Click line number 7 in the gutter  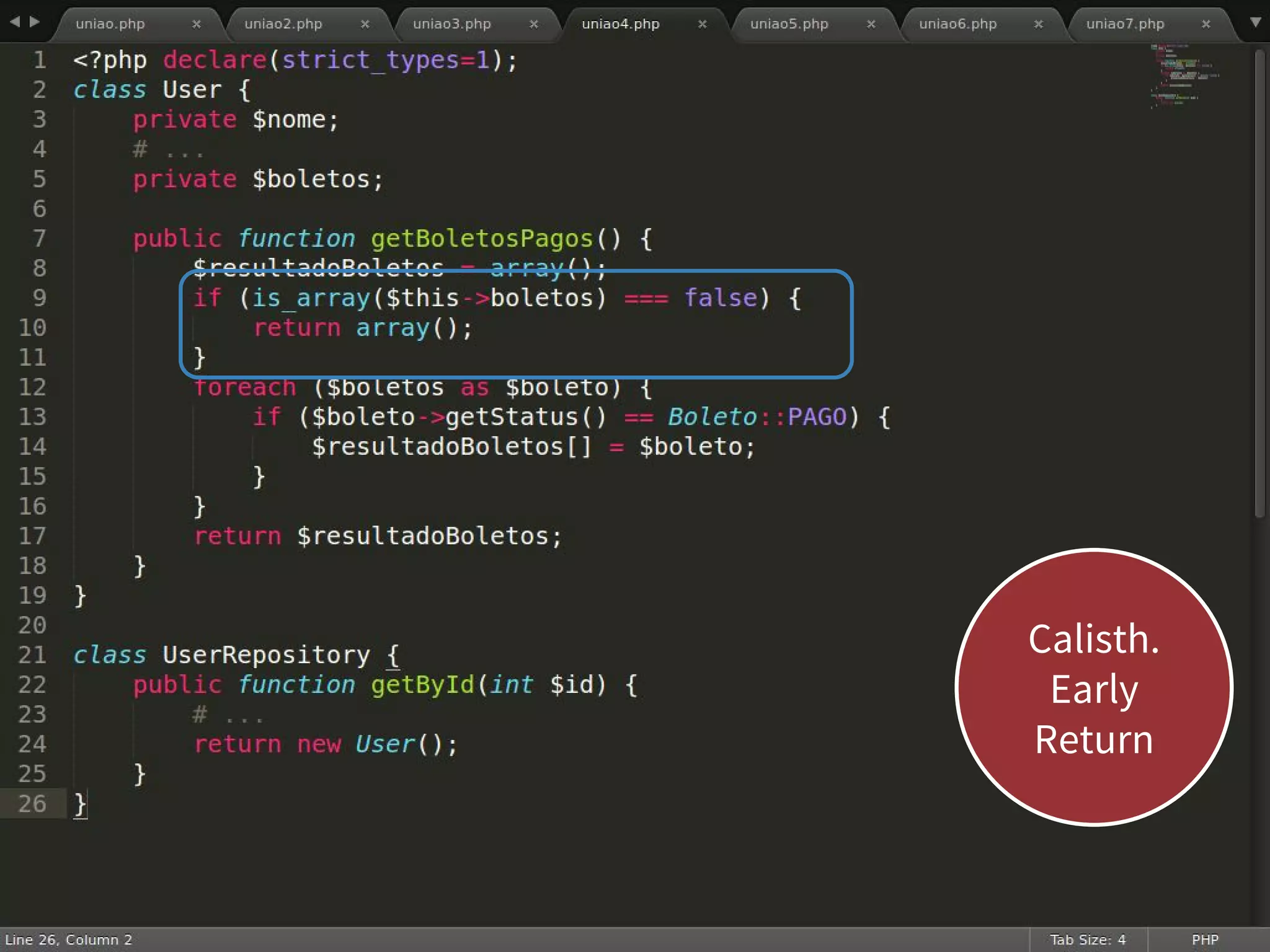tap(39, 239)
